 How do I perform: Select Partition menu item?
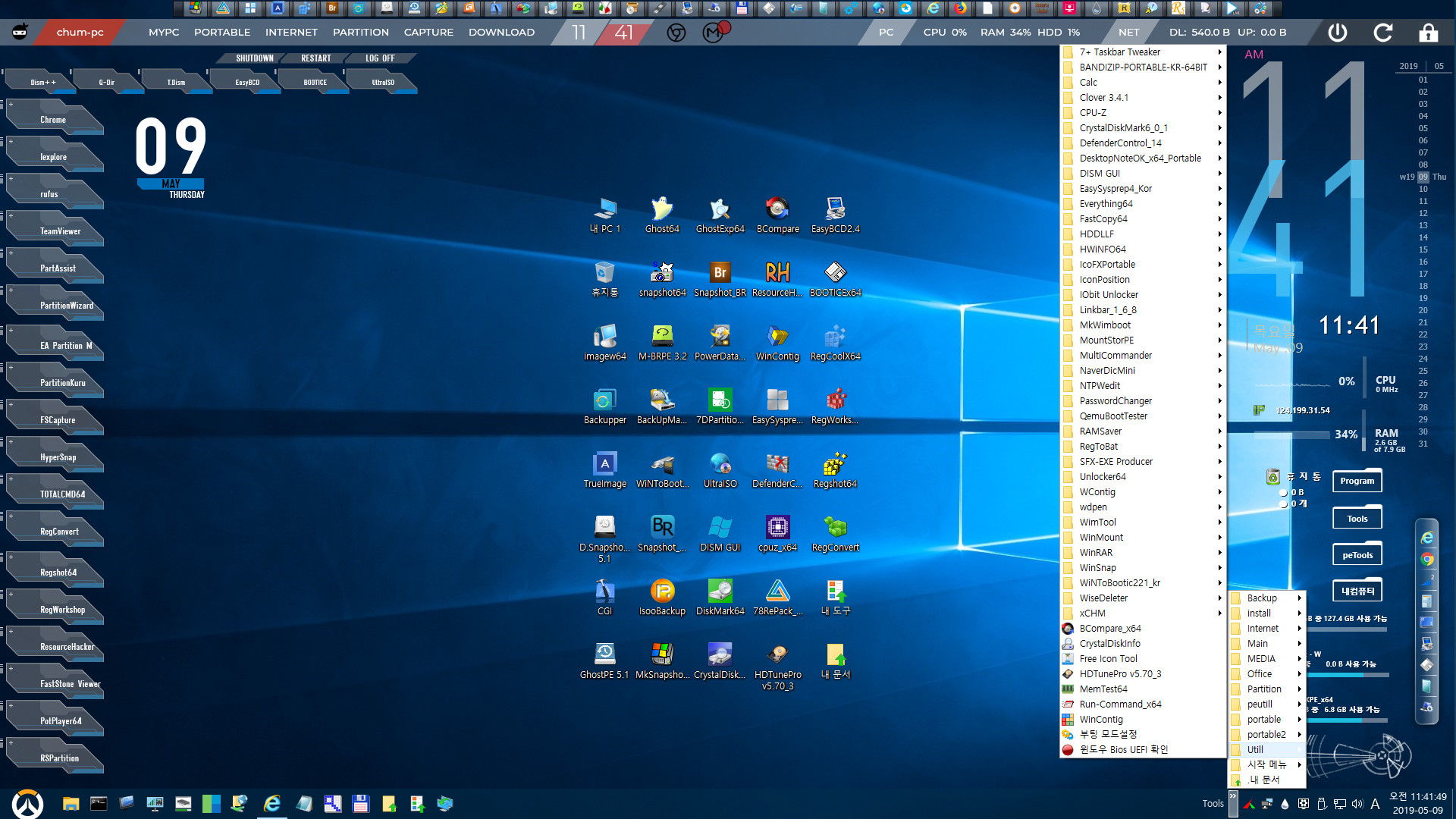[x=1265, y=688]
